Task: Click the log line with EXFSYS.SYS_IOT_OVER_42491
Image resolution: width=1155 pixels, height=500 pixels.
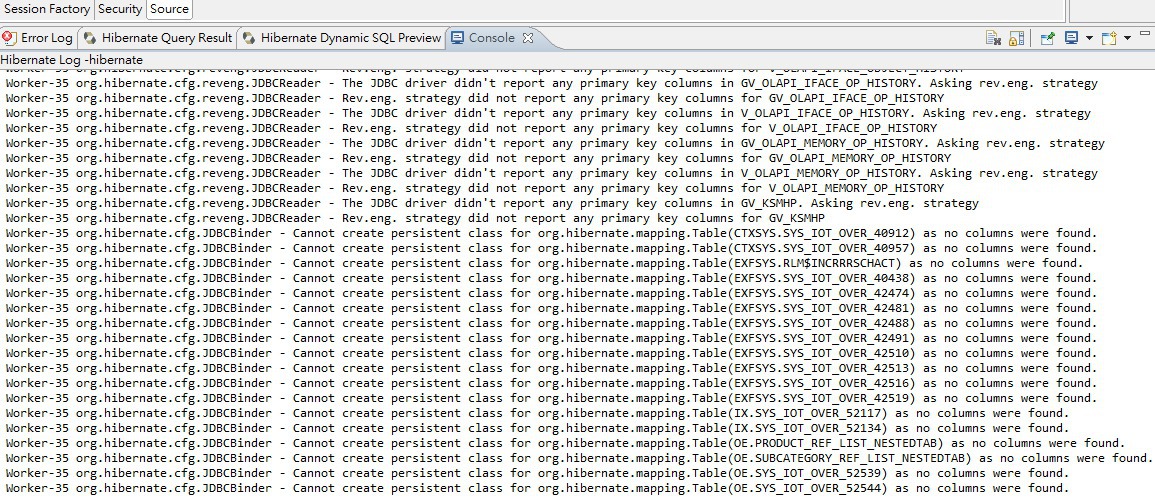Action: (x=551, y=338)
